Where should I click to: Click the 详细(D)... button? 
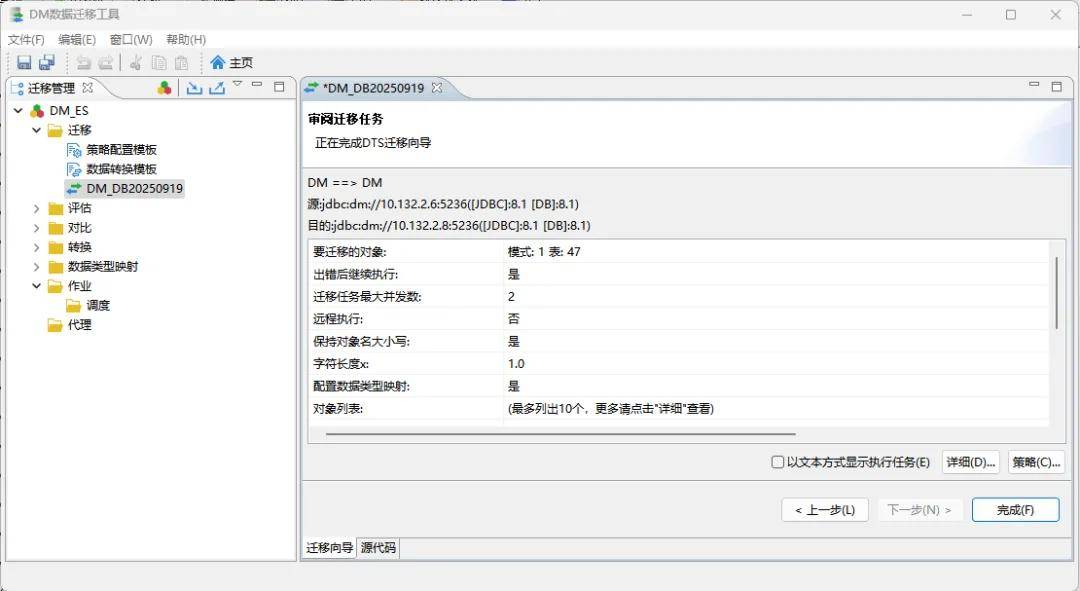click(x=970, y=462)
